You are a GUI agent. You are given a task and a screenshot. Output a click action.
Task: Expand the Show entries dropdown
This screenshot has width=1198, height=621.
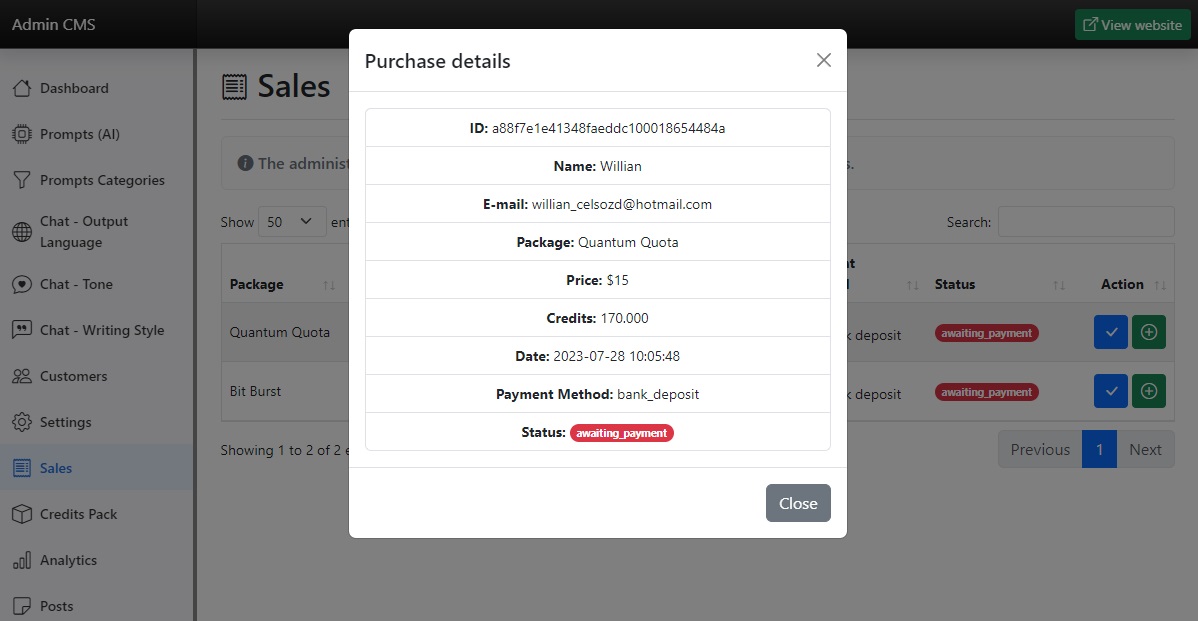pyautogui.click(x=292, y=222)
